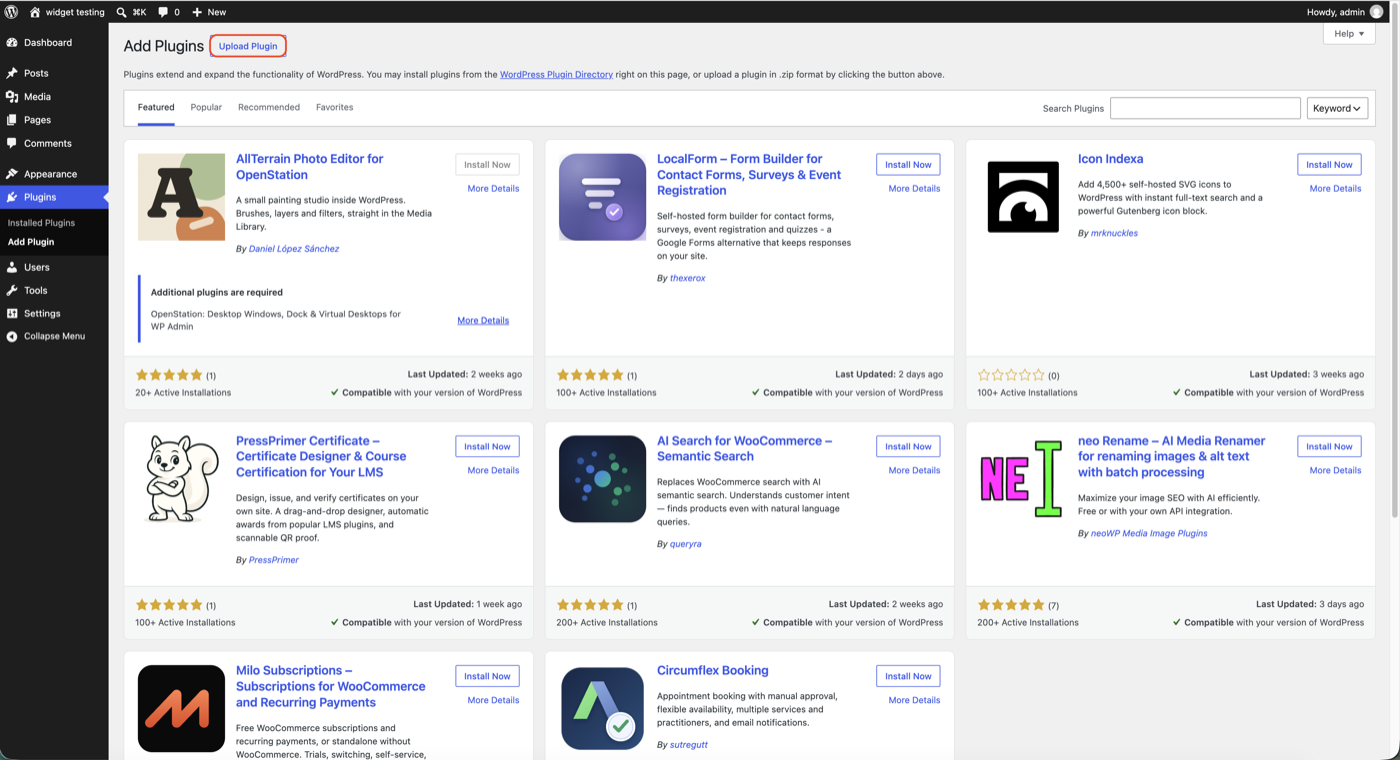This screenshot has height=760, width=1400.
Task: Switch to the Popular tab
Action: 206,107
